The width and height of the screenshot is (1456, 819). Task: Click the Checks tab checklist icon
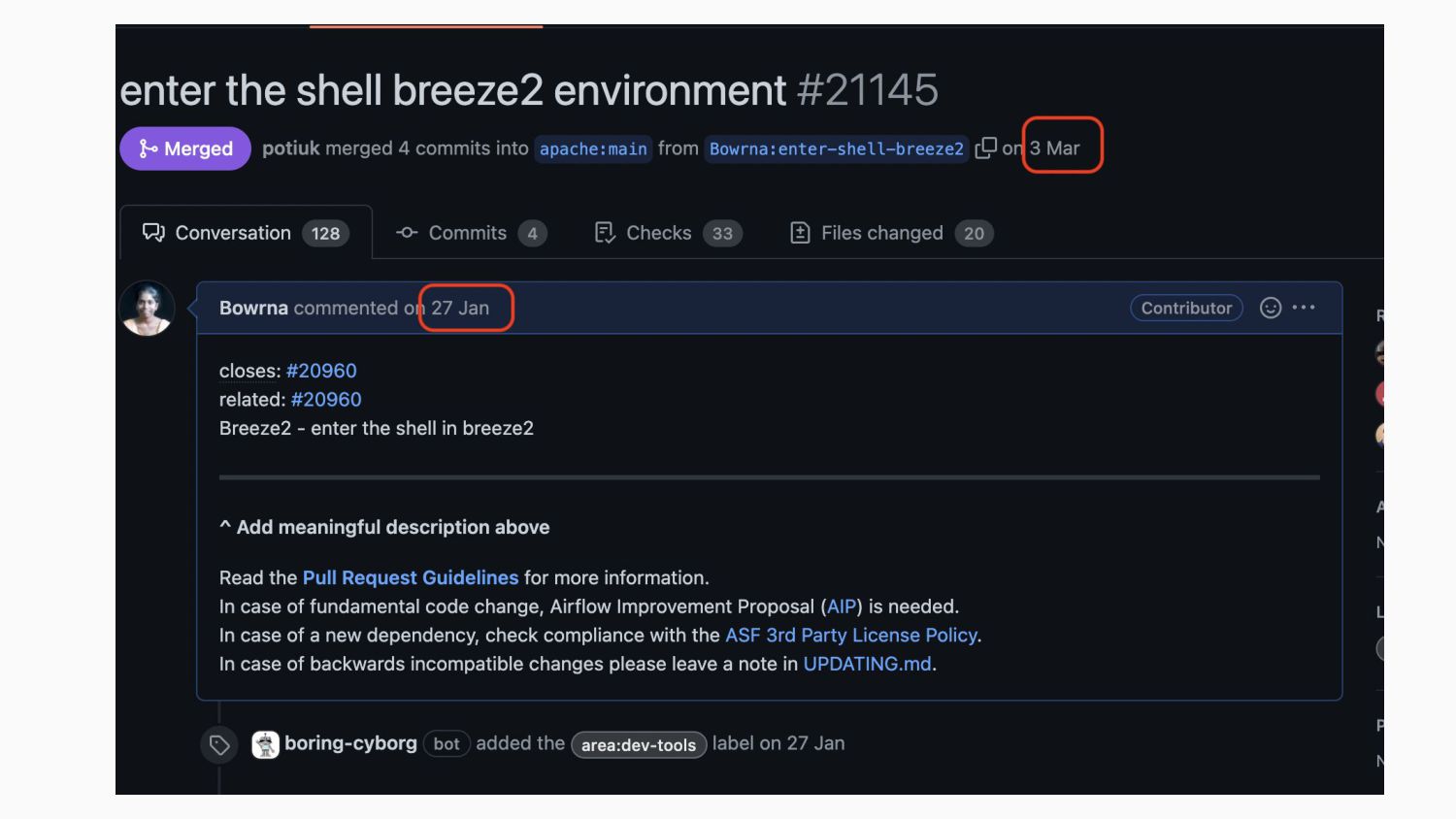coord(605,233)
